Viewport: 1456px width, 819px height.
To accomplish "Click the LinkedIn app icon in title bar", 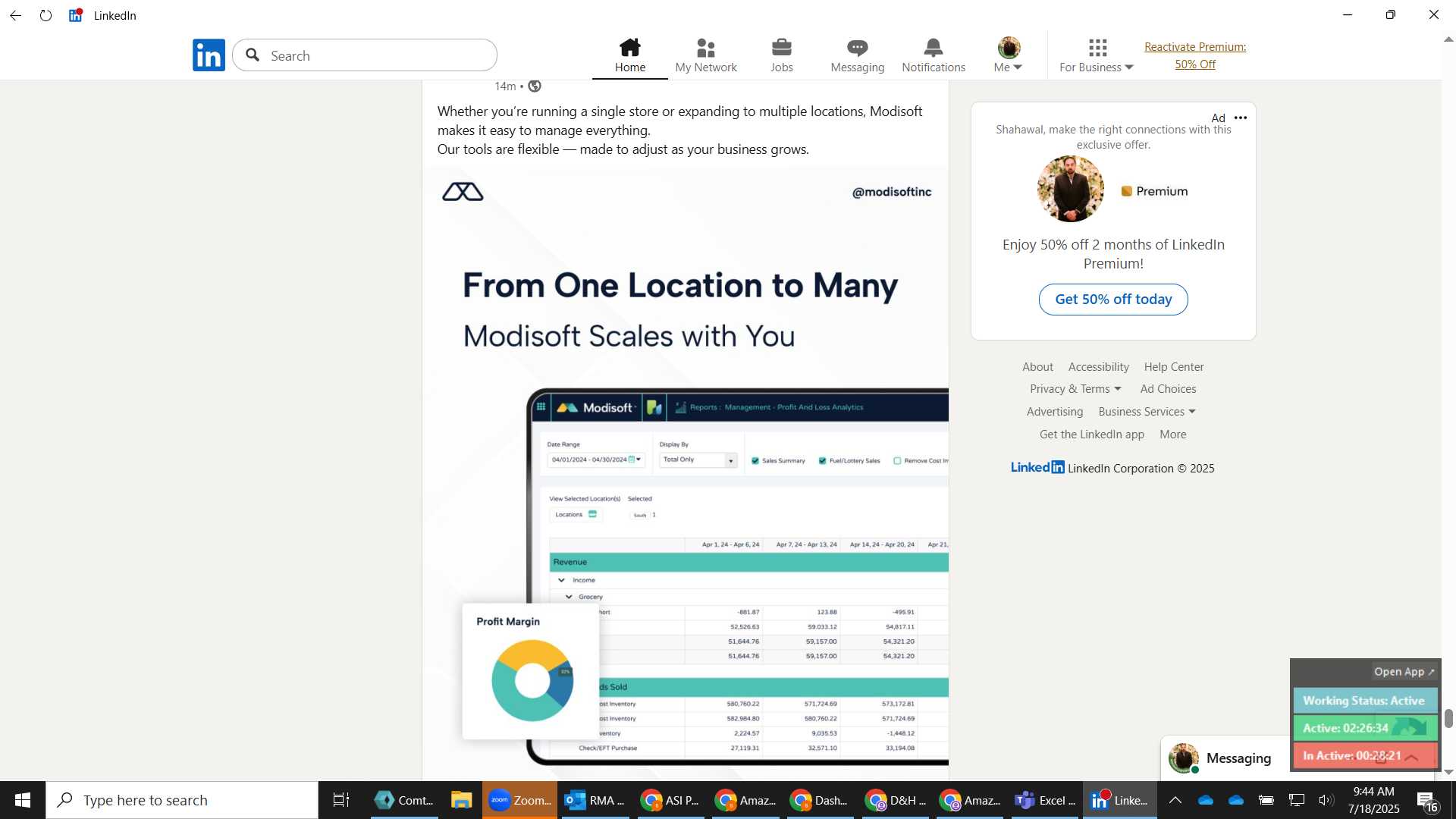I will [x=76, y=15].
